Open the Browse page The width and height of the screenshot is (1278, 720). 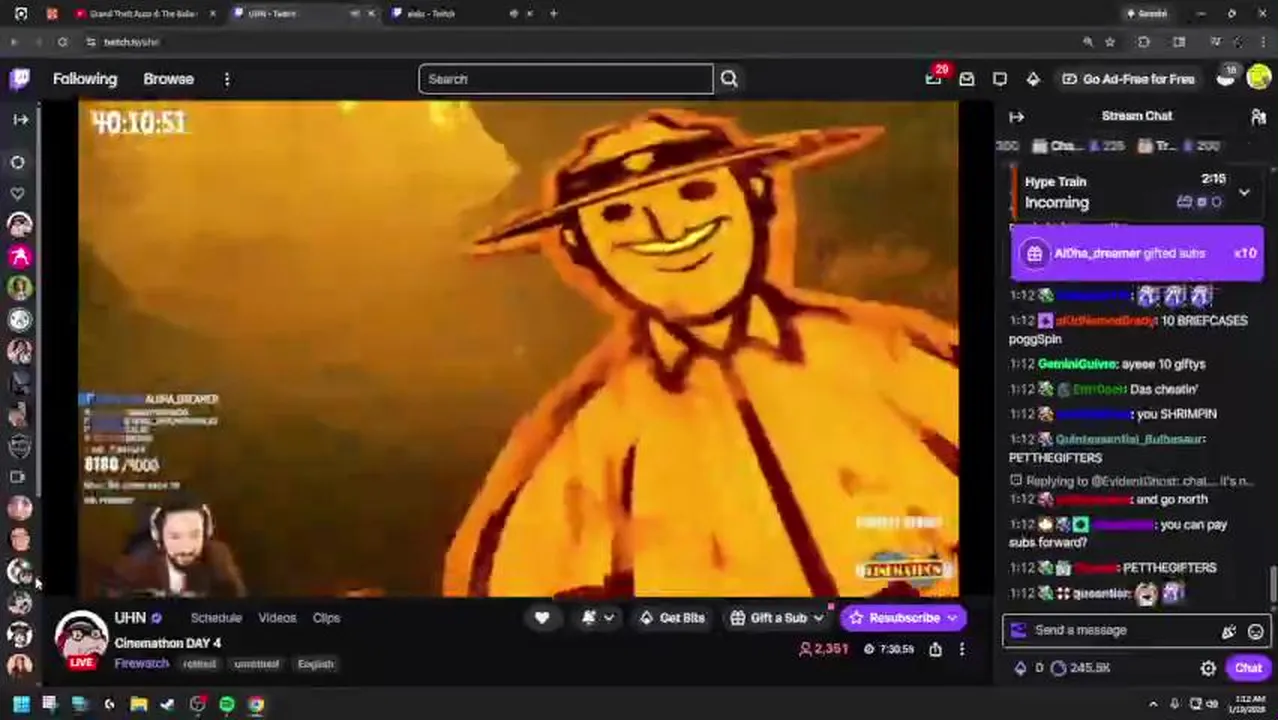click(x=168, y=79)
